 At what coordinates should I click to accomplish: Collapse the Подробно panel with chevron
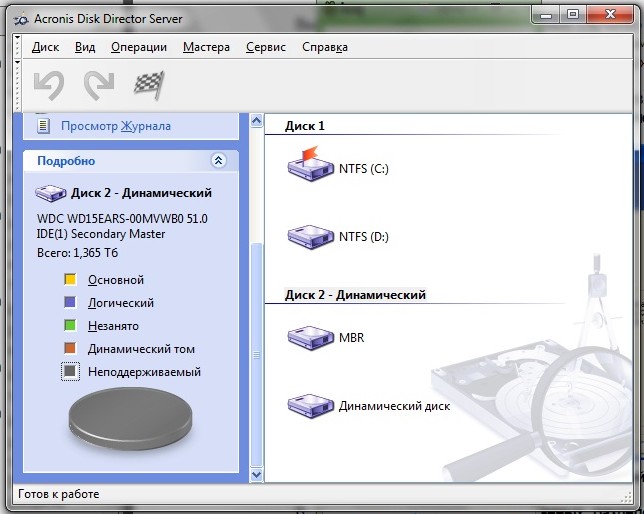click(x=218, y=160)
